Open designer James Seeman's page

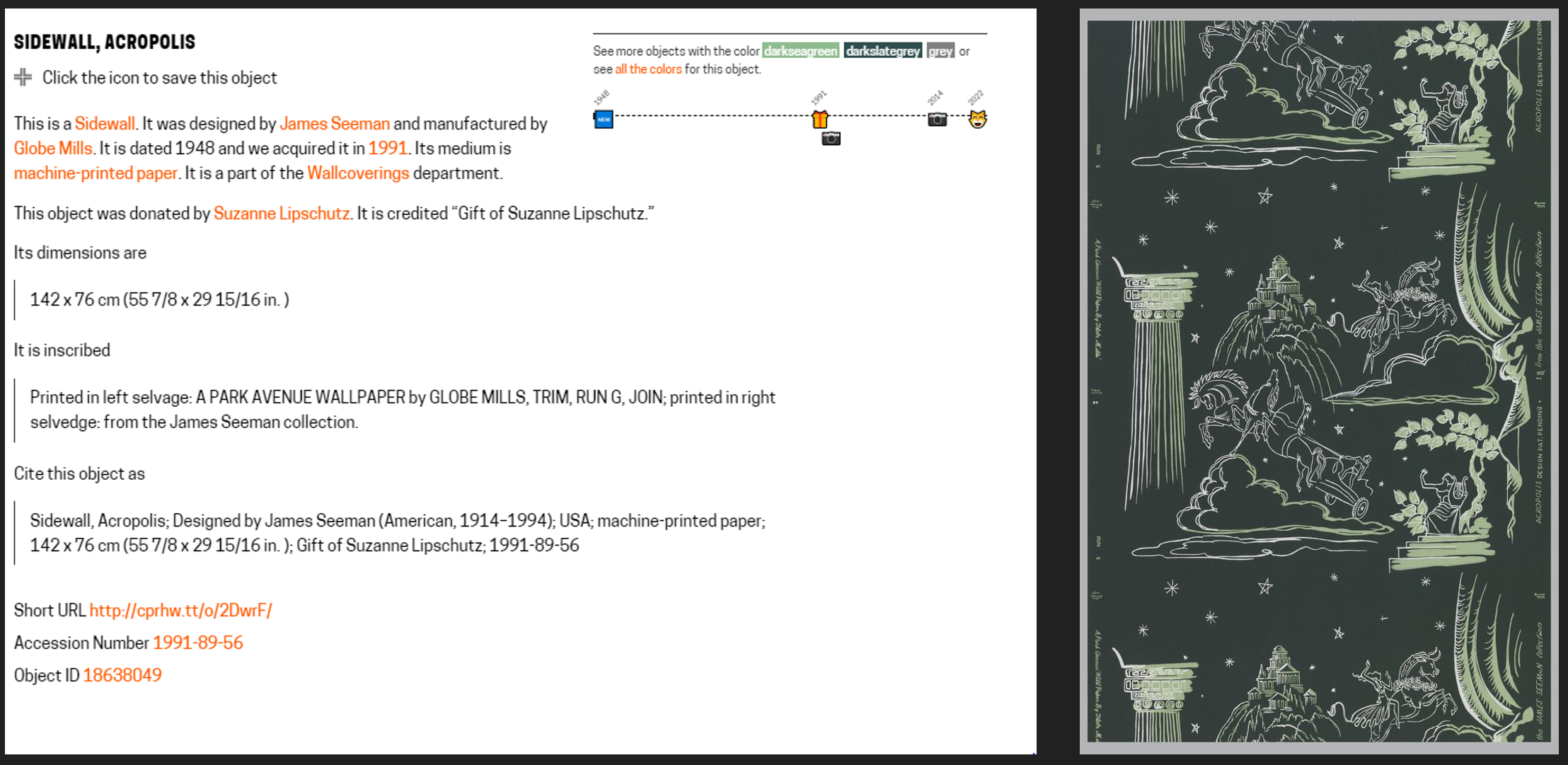335,124
